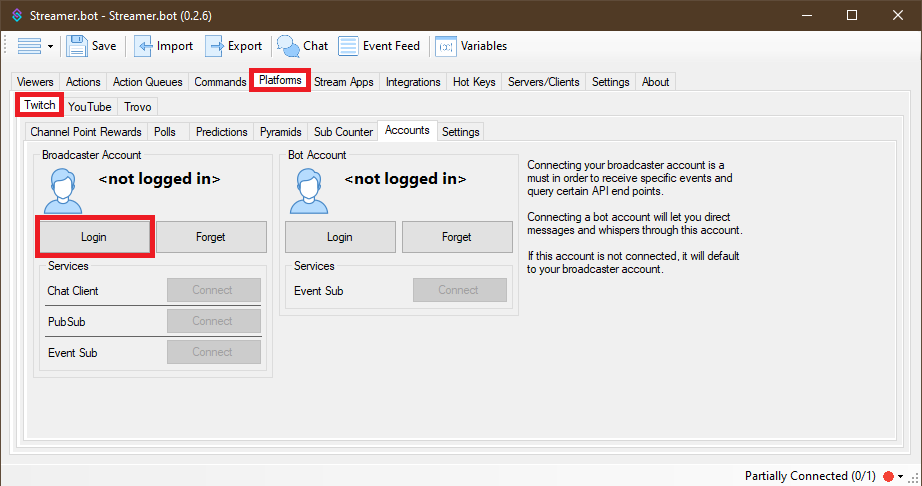Click the Export toolbar button
922x486 pixels.
point(233,46)
